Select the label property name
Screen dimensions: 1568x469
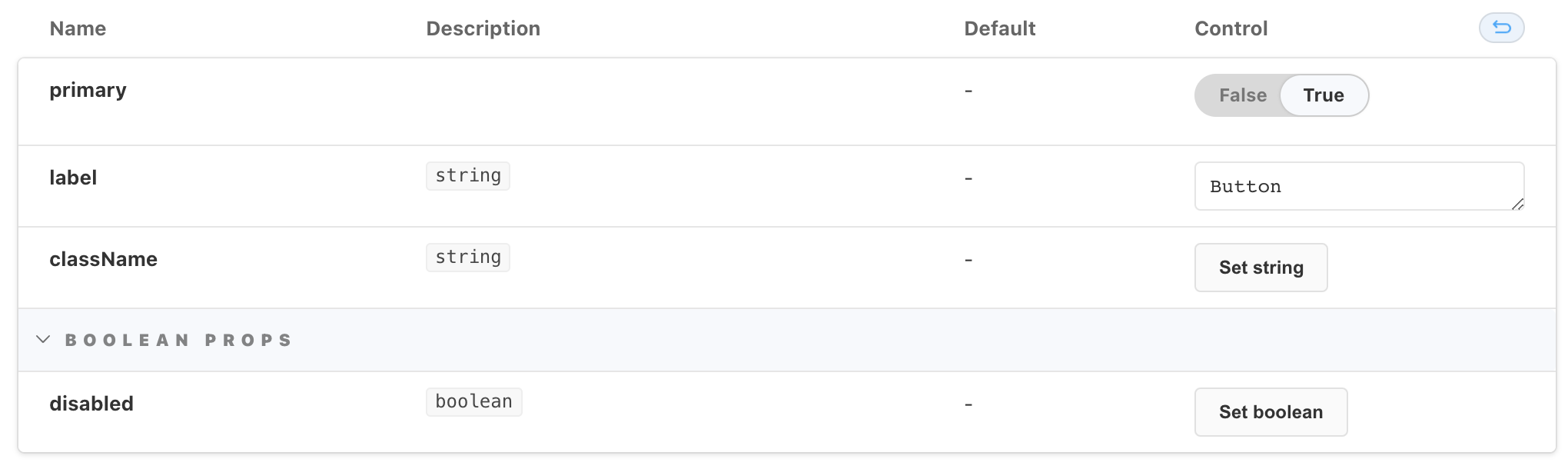click(x=73, y=177)
